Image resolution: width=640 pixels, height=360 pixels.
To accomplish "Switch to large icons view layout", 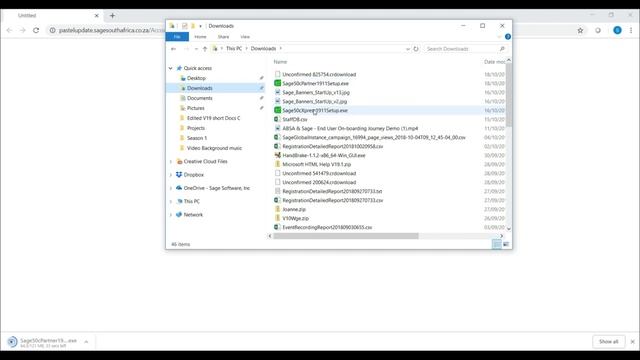I will click(x=506, y=244).
